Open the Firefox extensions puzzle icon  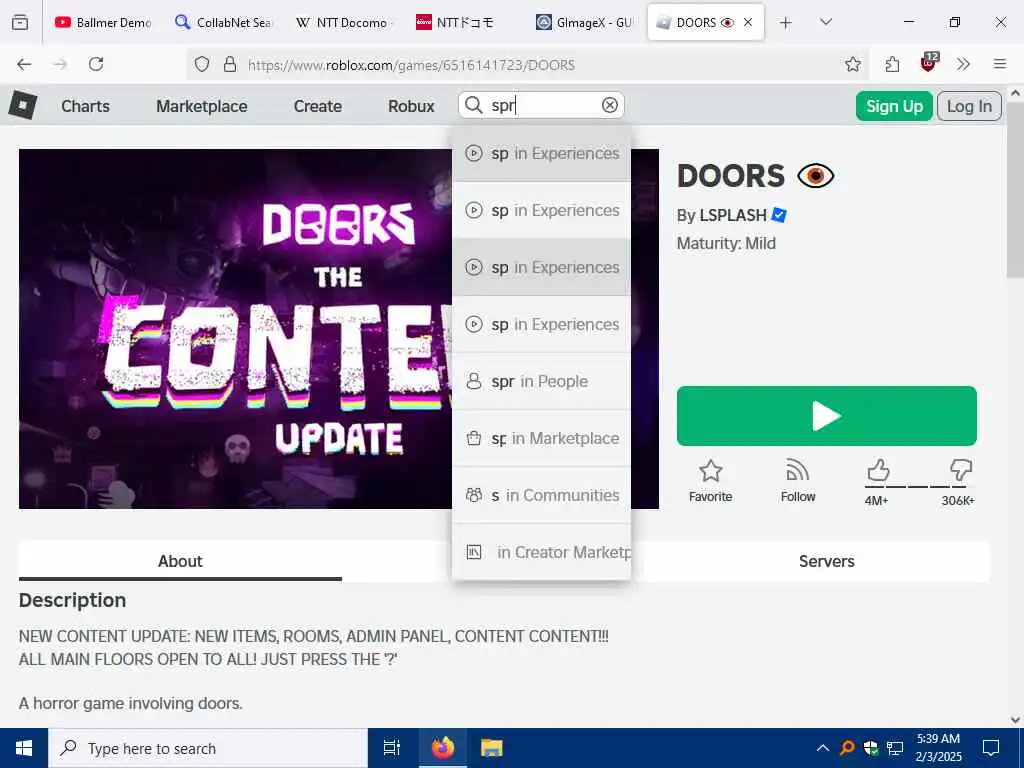(x=892, y=64)
